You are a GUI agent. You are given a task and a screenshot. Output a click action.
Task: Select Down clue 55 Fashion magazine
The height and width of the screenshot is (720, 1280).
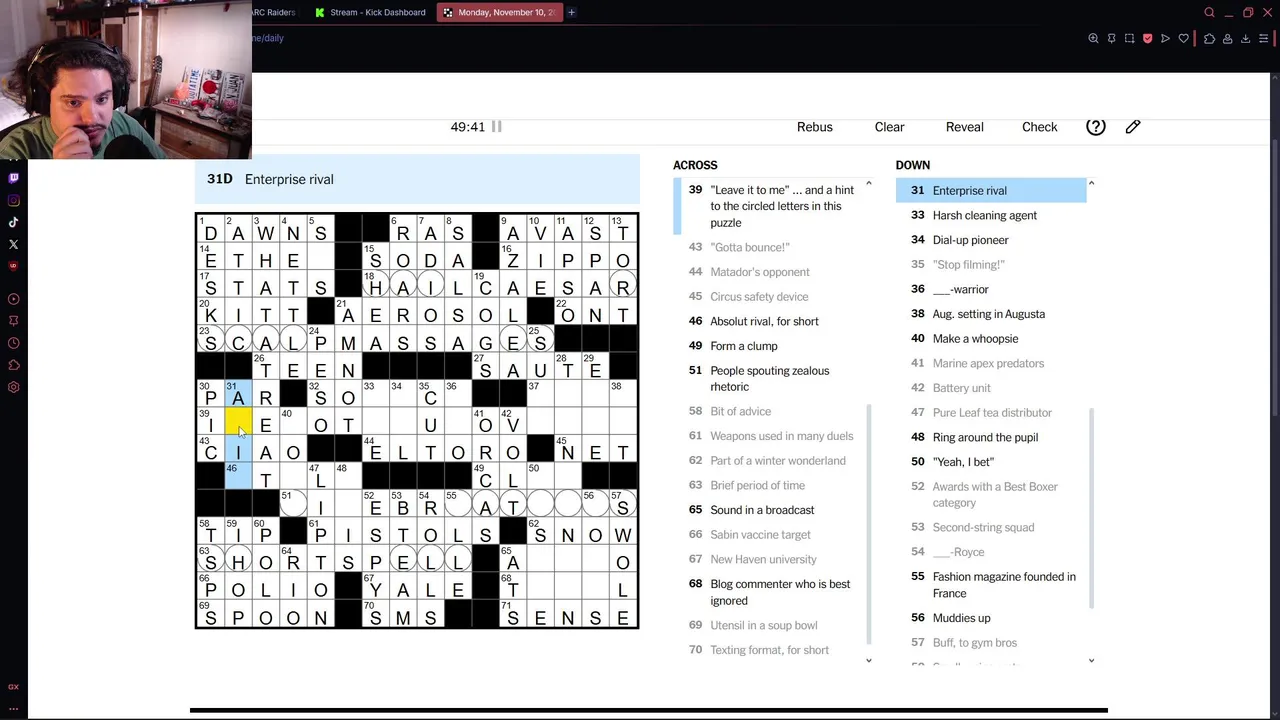(x=991, y=585)
